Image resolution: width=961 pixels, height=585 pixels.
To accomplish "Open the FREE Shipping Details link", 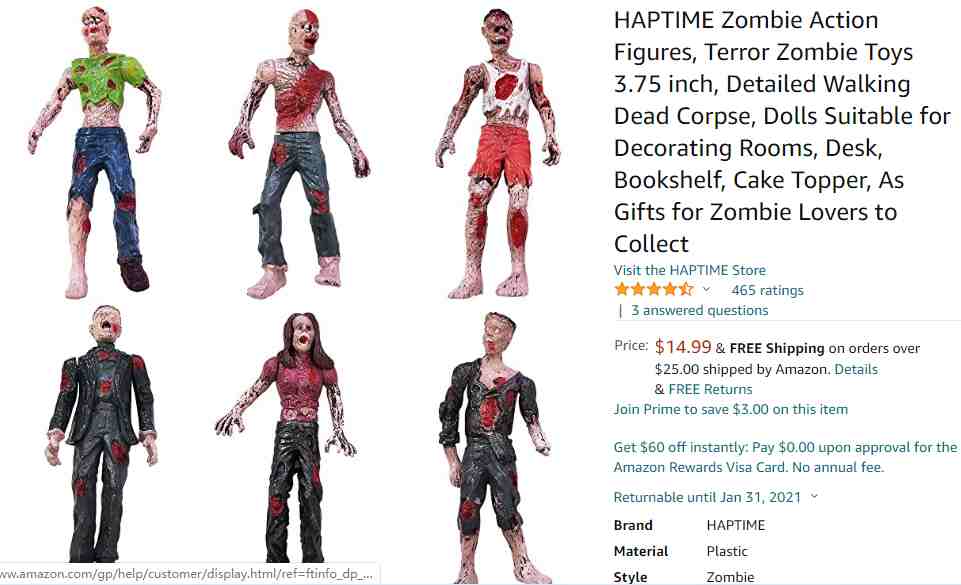I will pos(856,369).
